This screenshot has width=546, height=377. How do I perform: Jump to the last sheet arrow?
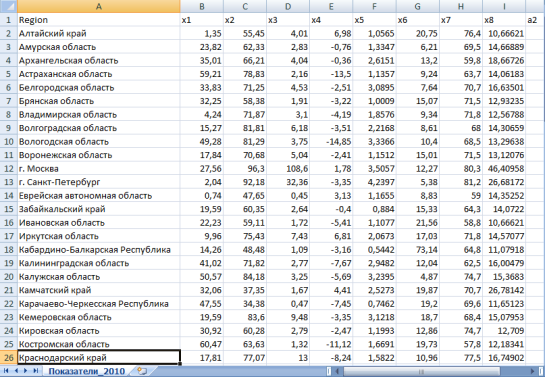[x=36, y=371]
